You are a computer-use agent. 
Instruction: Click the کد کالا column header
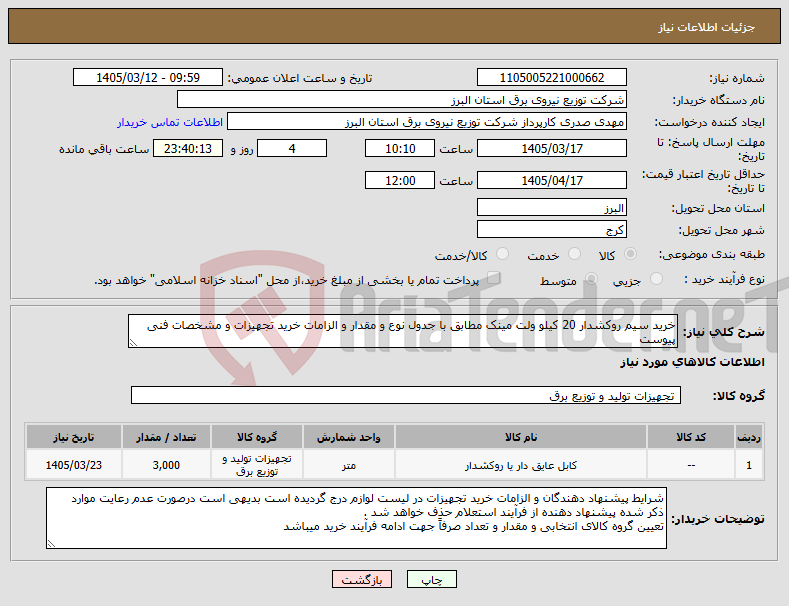(691, 437)
